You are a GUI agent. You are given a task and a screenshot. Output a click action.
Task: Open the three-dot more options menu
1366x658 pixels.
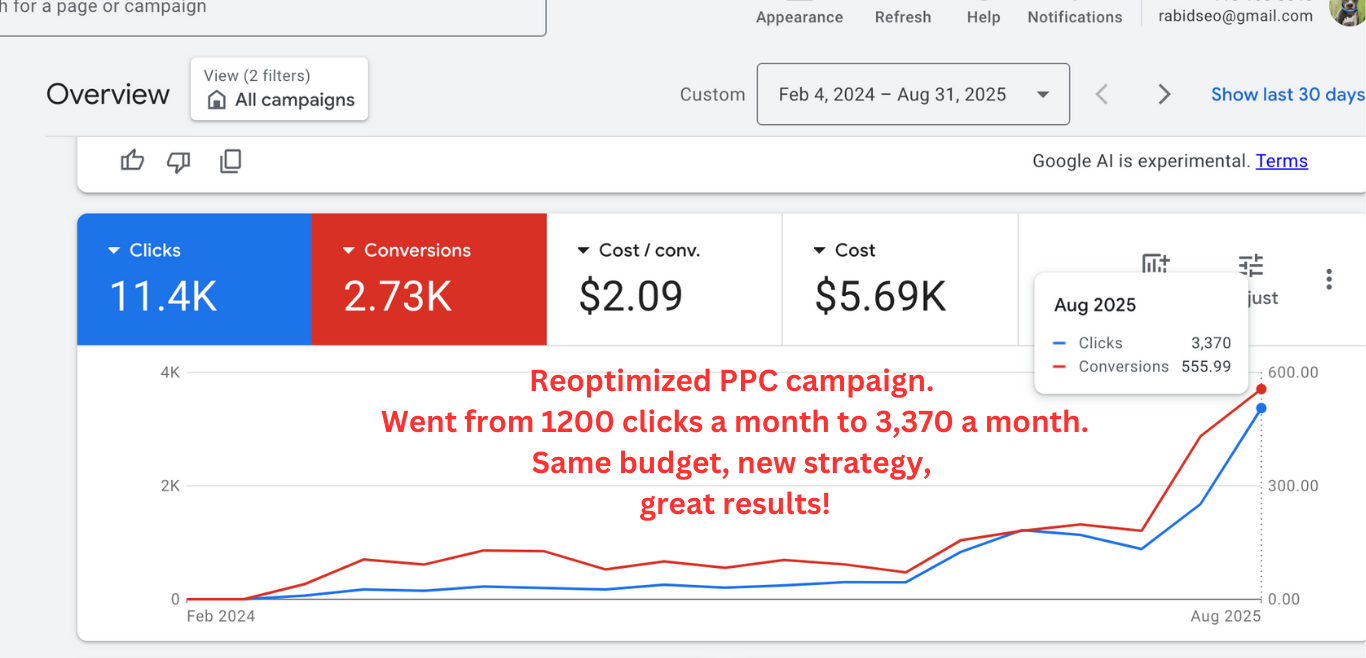[1328, 279]
